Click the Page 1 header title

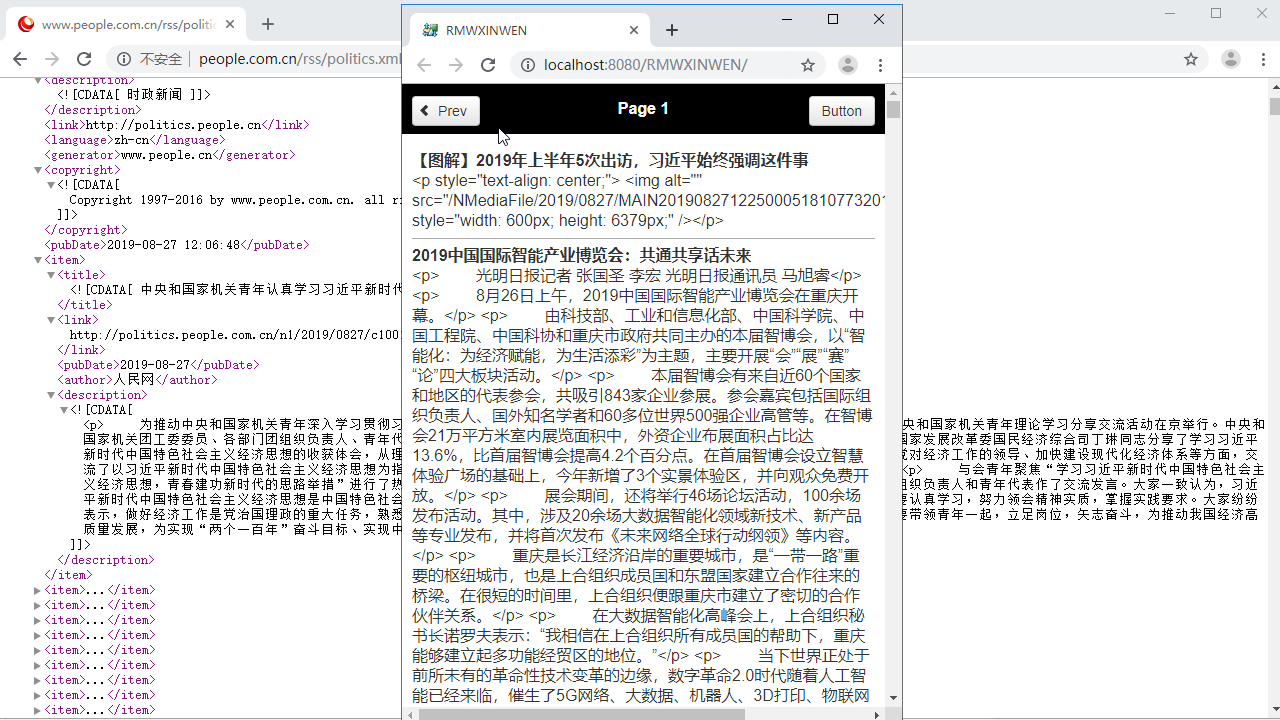point(643,109)
